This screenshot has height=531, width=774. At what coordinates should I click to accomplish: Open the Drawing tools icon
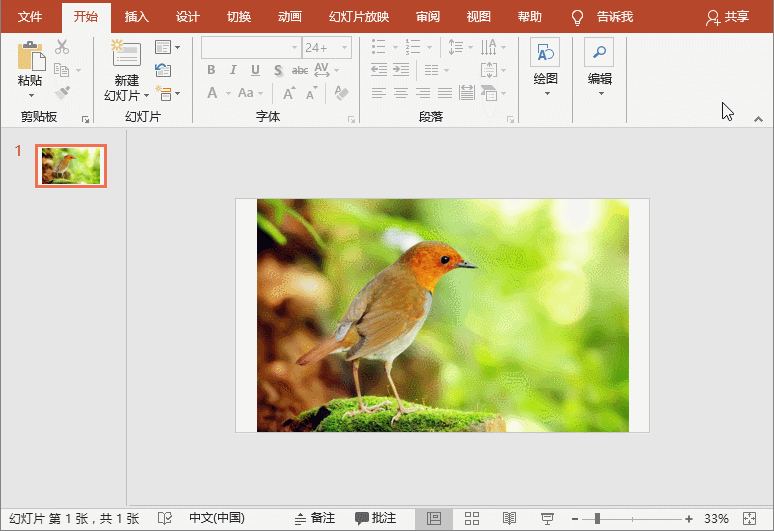[545, 54]
